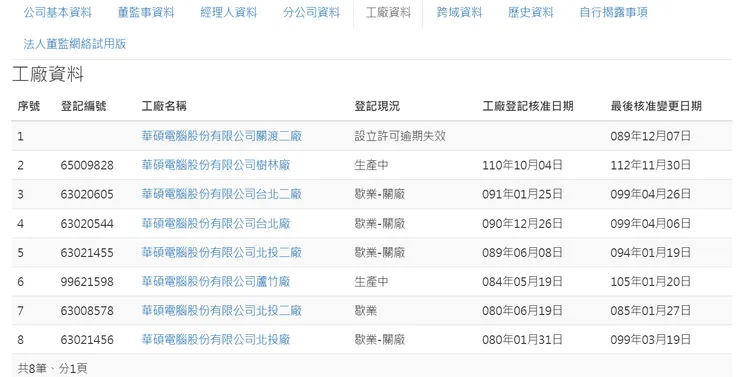Open 北投二廠 link with registration number 63021455
Image resolution: width=740 pixels, height=377 pixels.
pos(221,253)
